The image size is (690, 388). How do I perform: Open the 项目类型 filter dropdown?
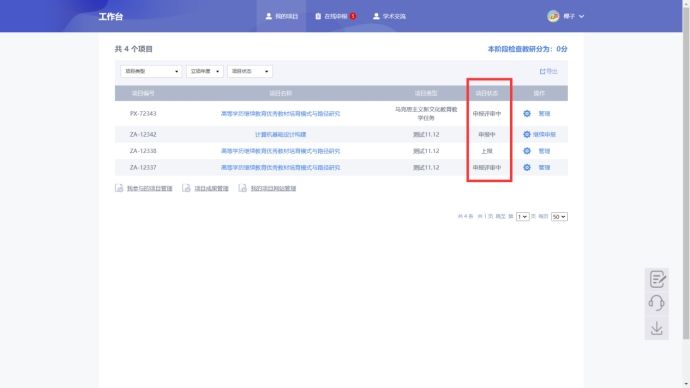(x=151, y=71)
